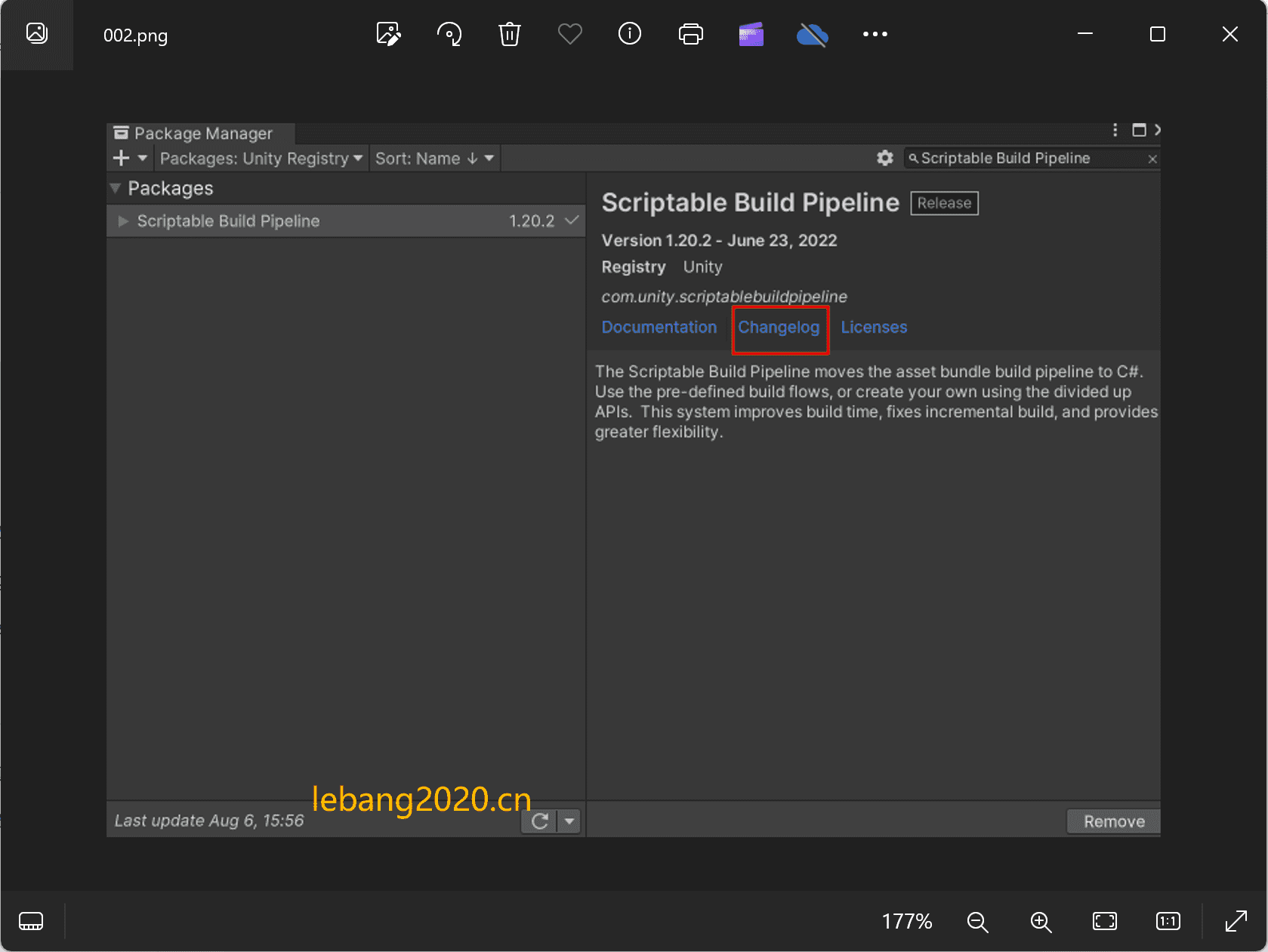Click the plus add package button
Image resolution: width=1268 pixels, height=952 pixels.
tap(121, 159)
